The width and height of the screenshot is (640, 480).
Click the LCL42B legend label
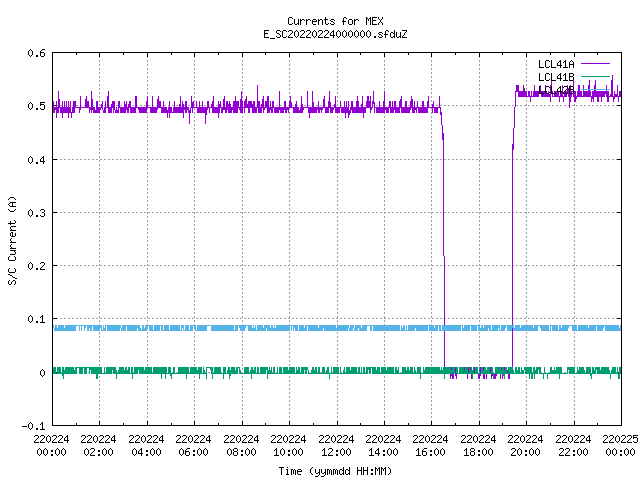pyautogui.click(x=556, y=90)
